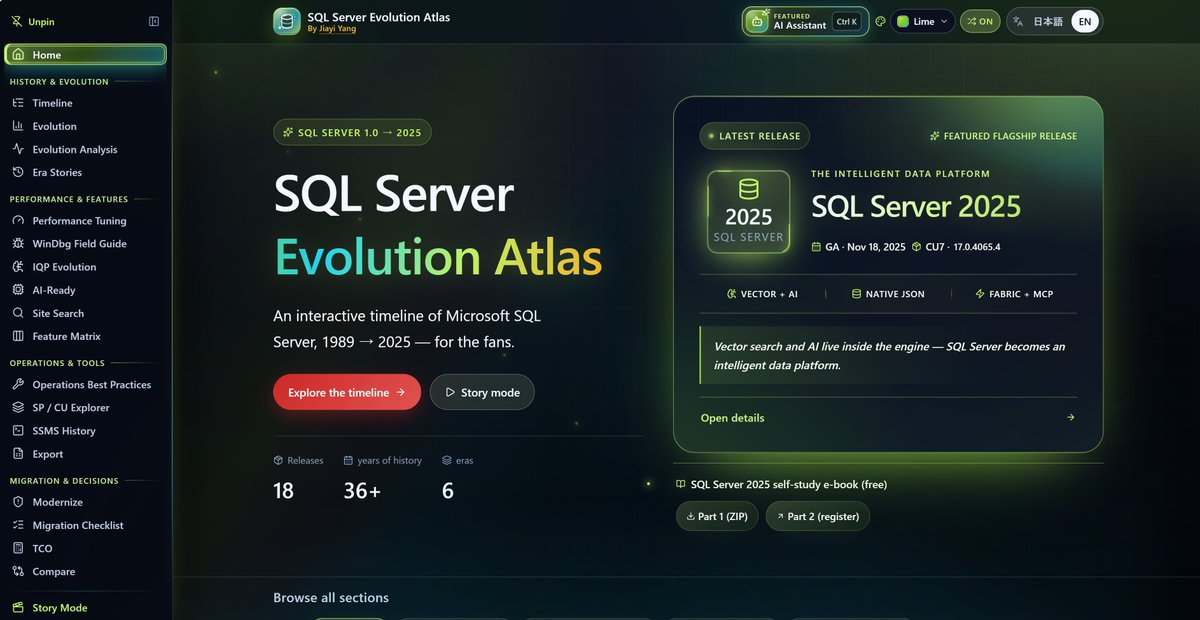
Task: Click the Jiayi Yang author link
Action: (337, 29)
